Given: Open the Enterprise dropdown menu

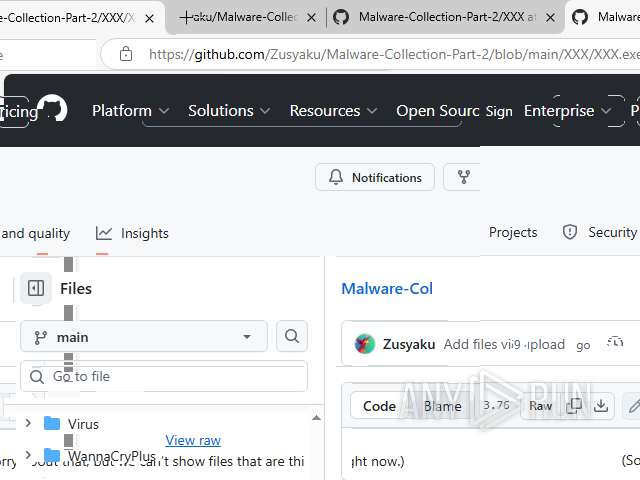Looking at the screenshot, I should [567, 111].
